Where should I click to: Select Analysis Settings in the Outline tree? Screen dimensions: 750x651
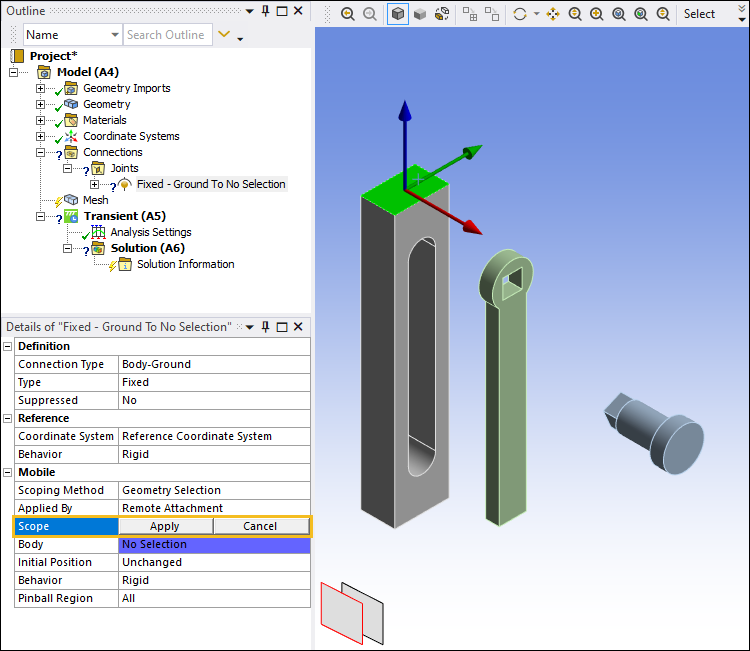(150, 232)
